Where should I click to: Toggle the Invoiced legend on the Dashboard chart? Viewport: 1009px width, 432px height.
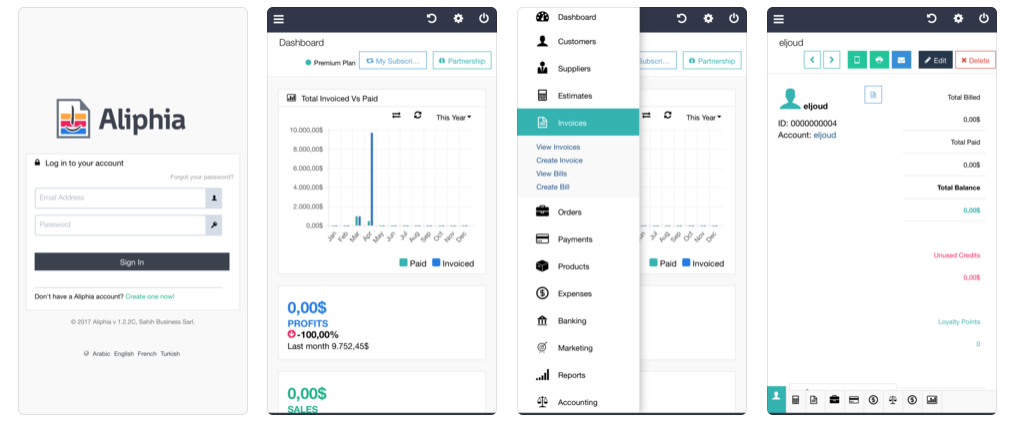(x=453, y=263)
